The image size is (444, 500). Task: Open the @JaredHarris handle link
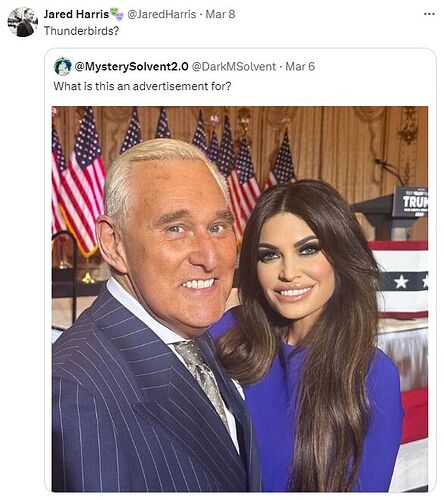[162, 14]
